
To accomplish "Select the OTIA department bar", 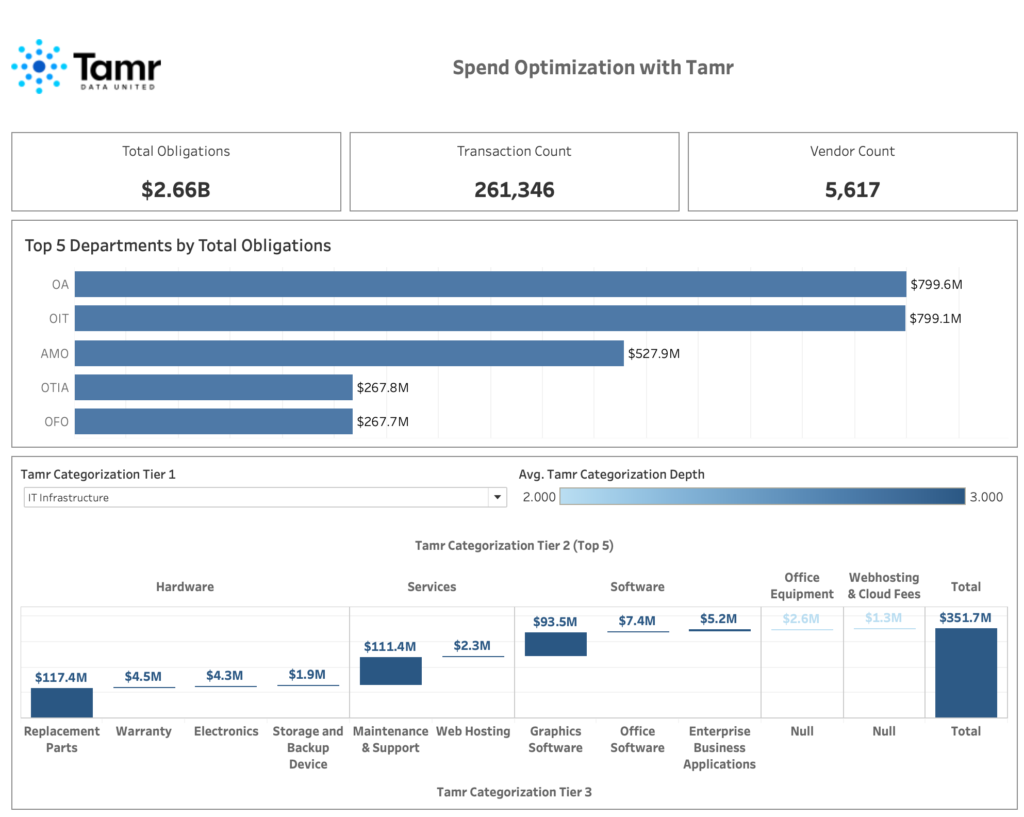I will [214, 387].
